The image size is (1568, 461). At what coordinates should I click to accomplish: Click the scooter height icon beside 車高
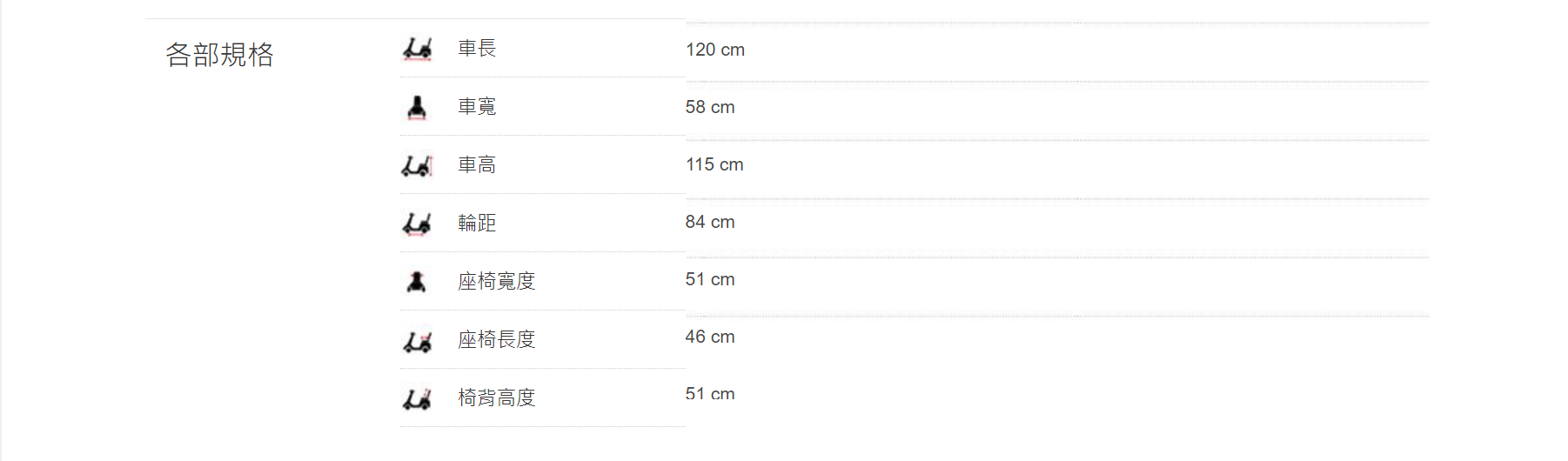pyautogui.click(x=417, y=165)
